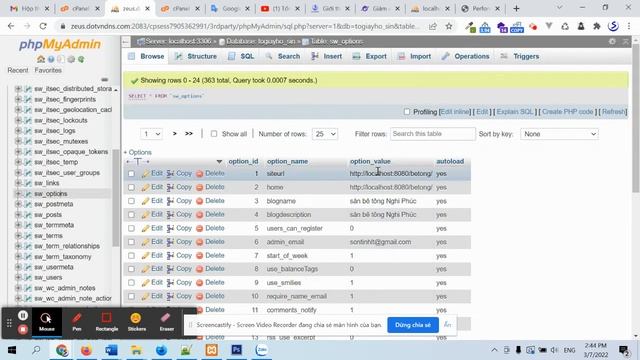The width and height of the screenshot is (640, 360).
Task: Collapse the navigation panel arrow
Action: 126,41
